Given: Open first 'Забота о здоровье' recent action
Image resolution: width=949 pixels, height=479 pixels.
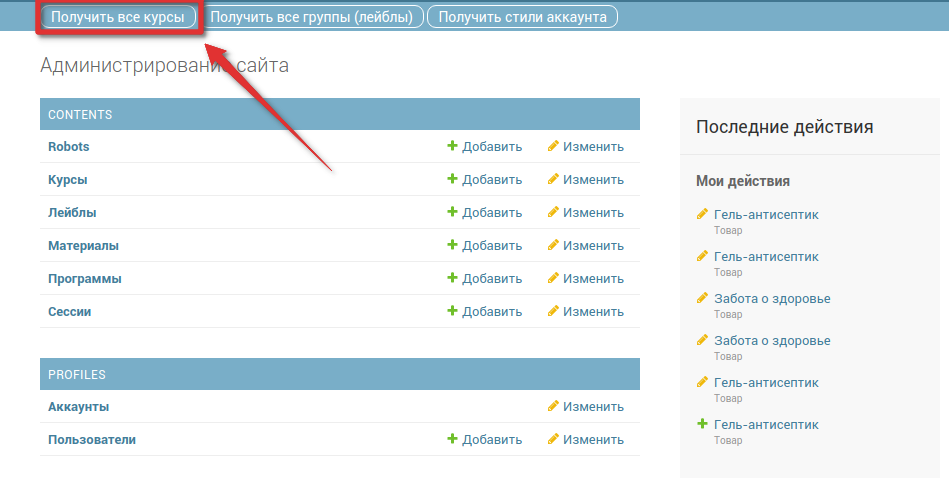Looking at the screenshot, I should click(x=772, y=298).
